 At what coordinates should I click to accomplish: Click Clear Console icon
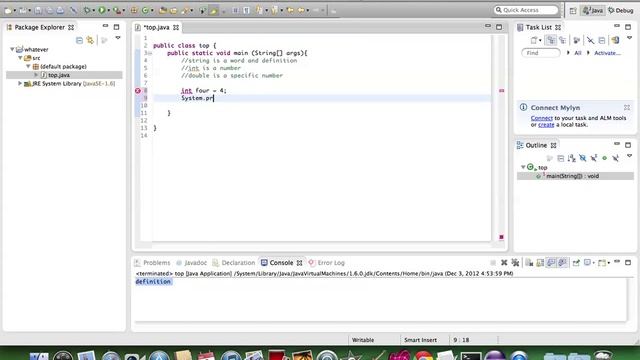529,263
